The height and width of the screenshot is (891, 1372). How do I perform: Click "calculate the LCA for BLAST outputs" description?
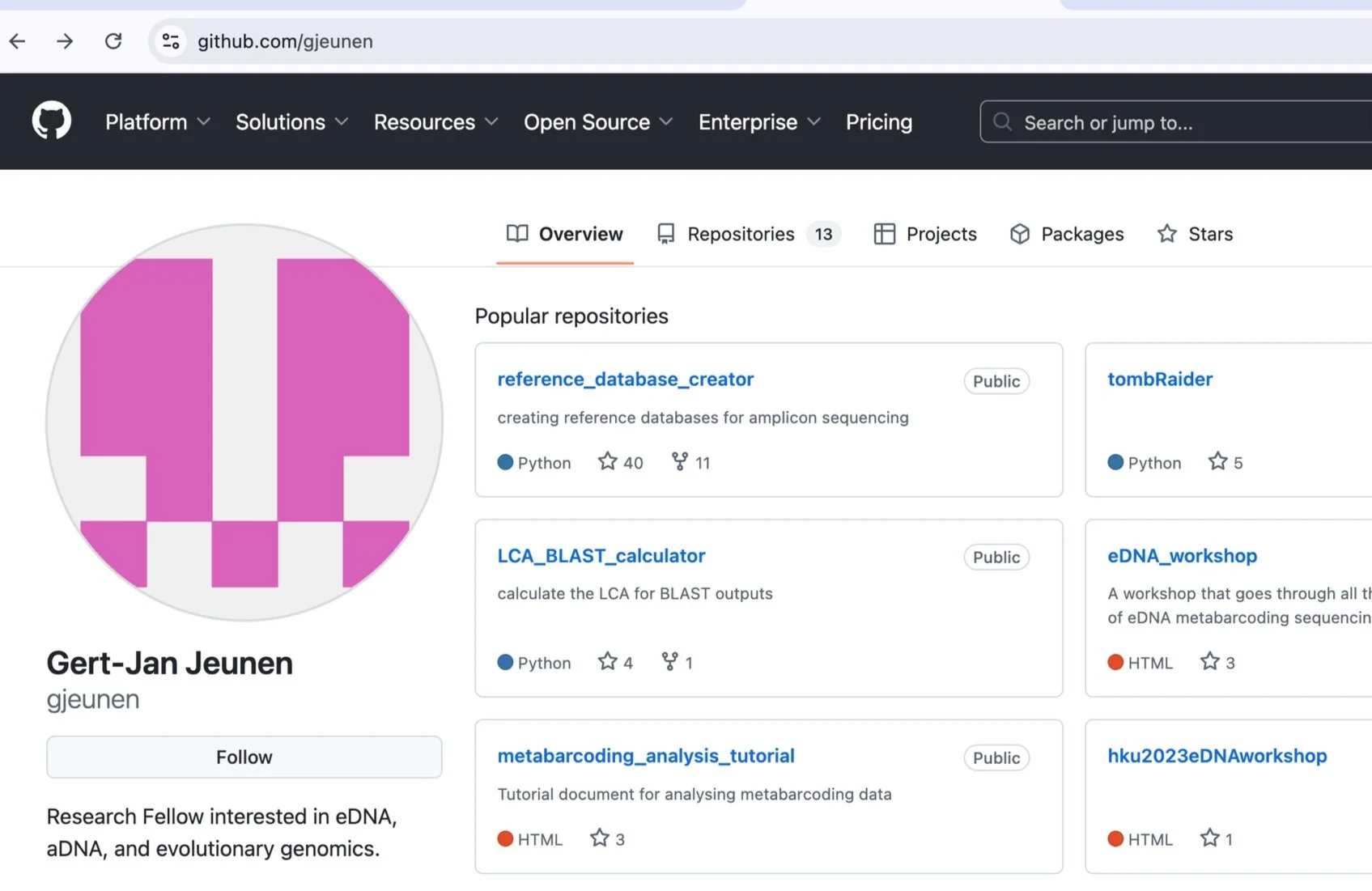click(x=635, y=593)
